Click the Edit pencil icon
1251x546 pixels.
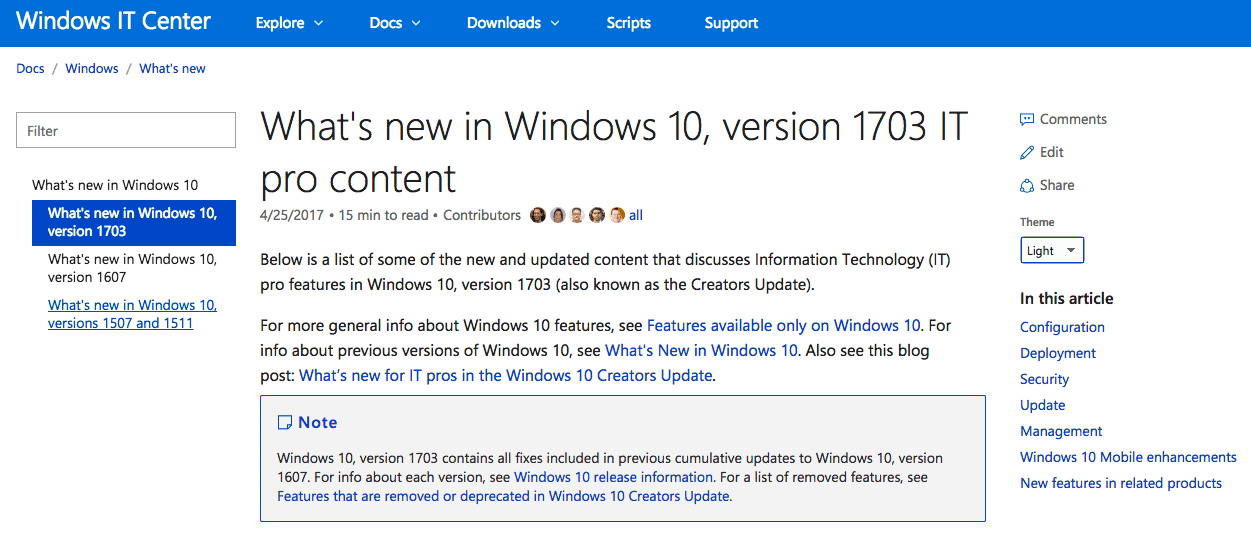[x=1026, y=152]
